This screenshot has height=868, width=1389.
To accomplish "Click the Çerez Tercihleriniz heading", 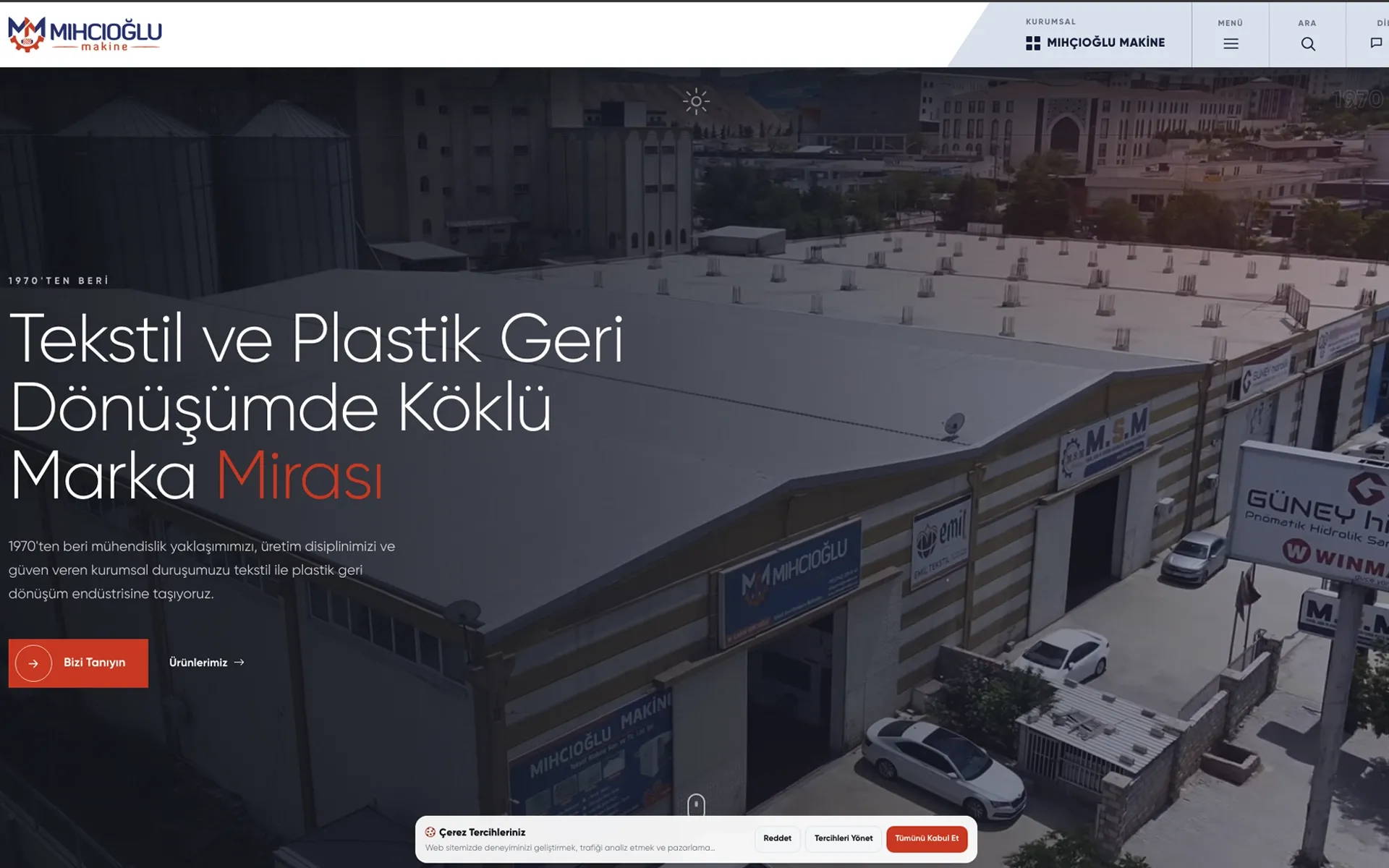I will [482, 833].
